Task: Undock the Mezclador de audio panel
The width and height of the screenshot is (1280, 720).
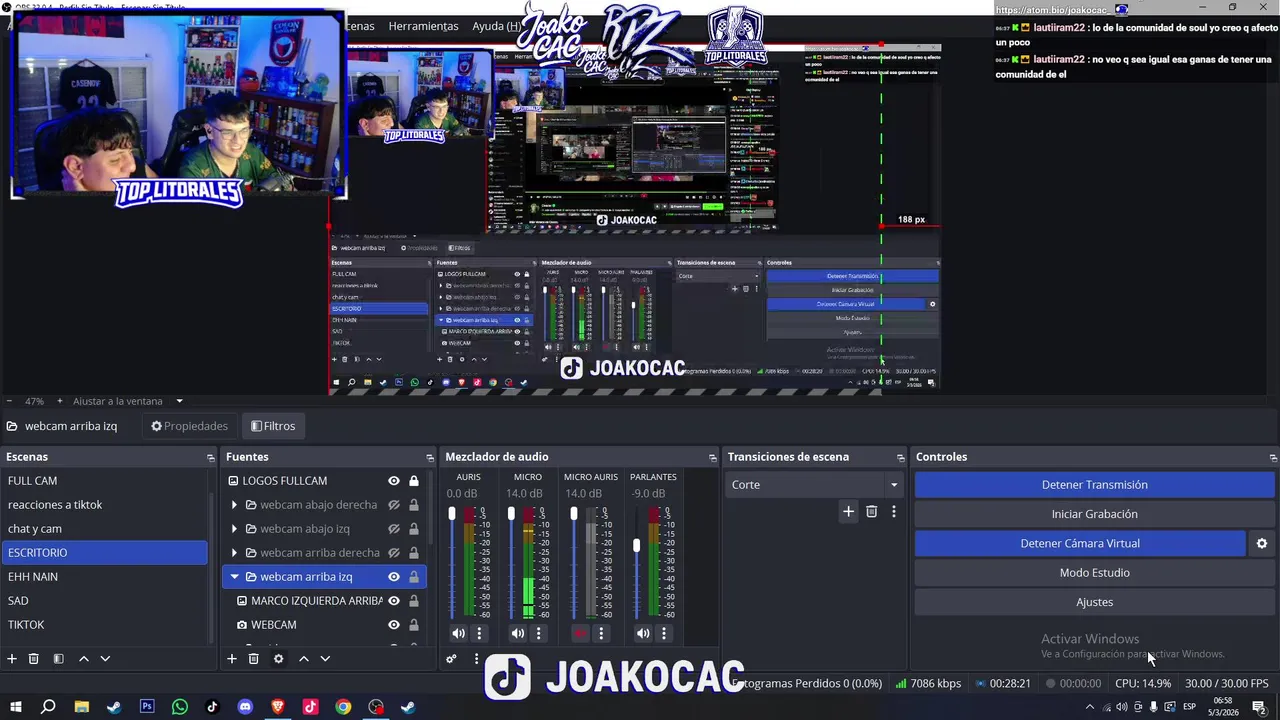Action: coord(713,457)
